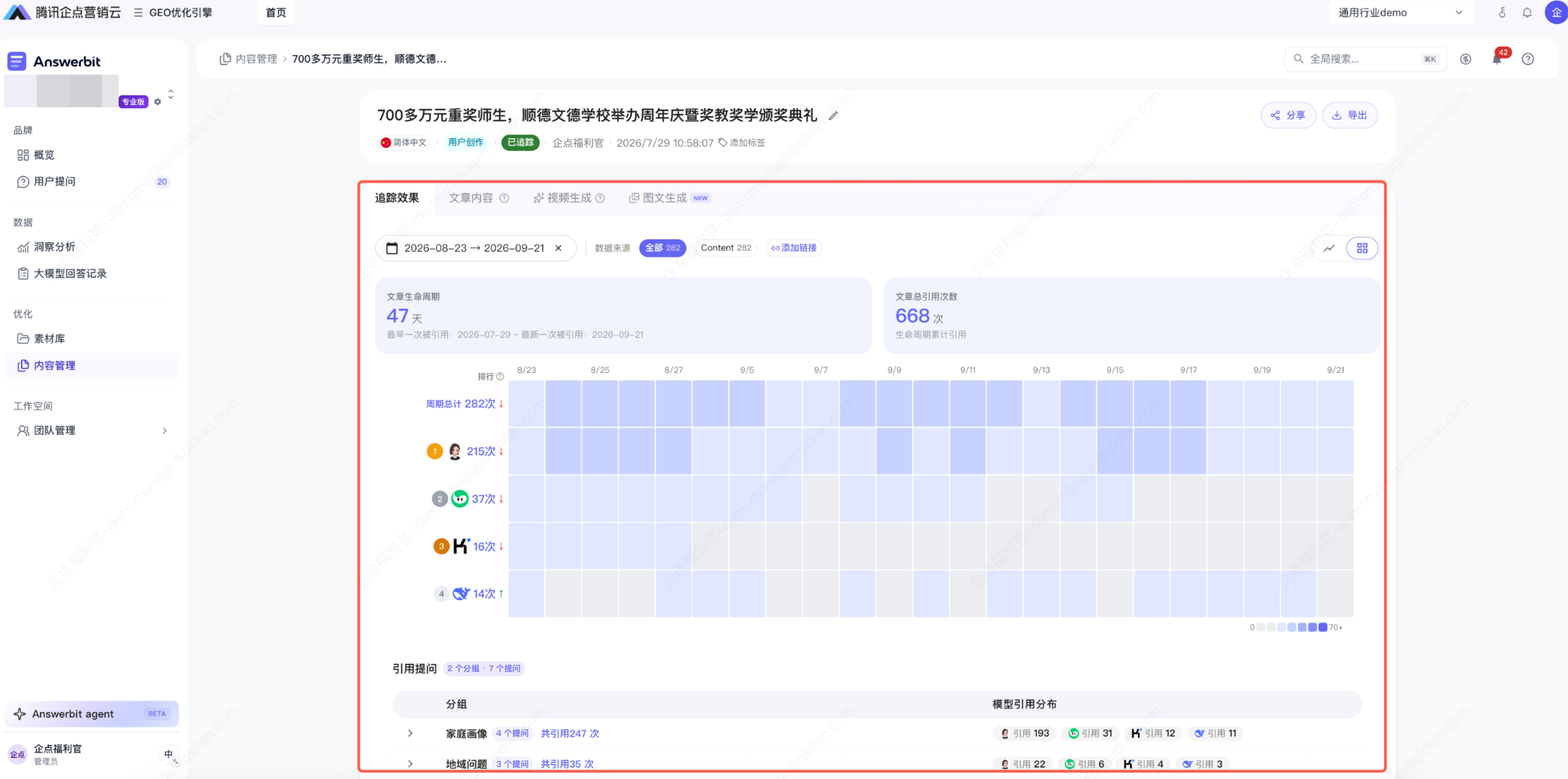Click the 全局搜索 search field
The height and width of the screenshot is (779, 1568).
point(1365,59)
